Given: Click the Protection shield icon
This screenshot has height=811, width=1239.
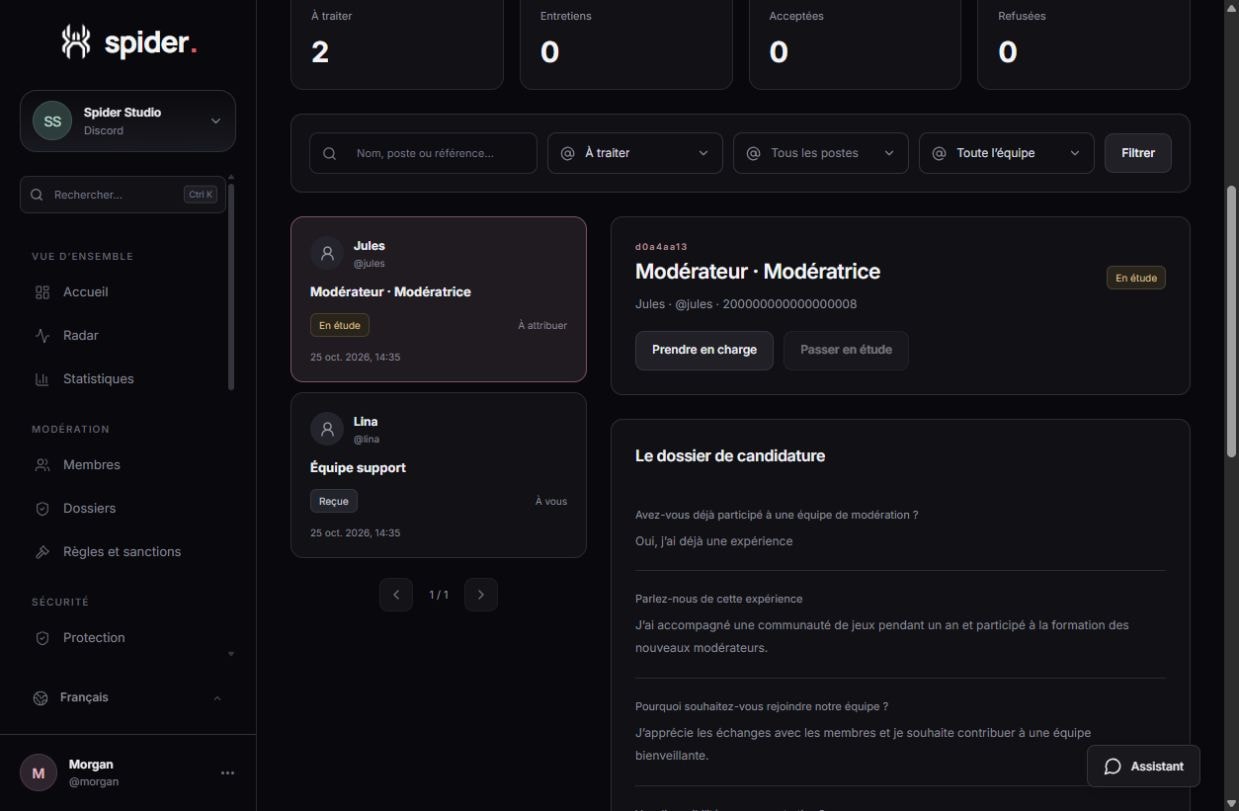Looking at the screenshot, I should [42, 638].
